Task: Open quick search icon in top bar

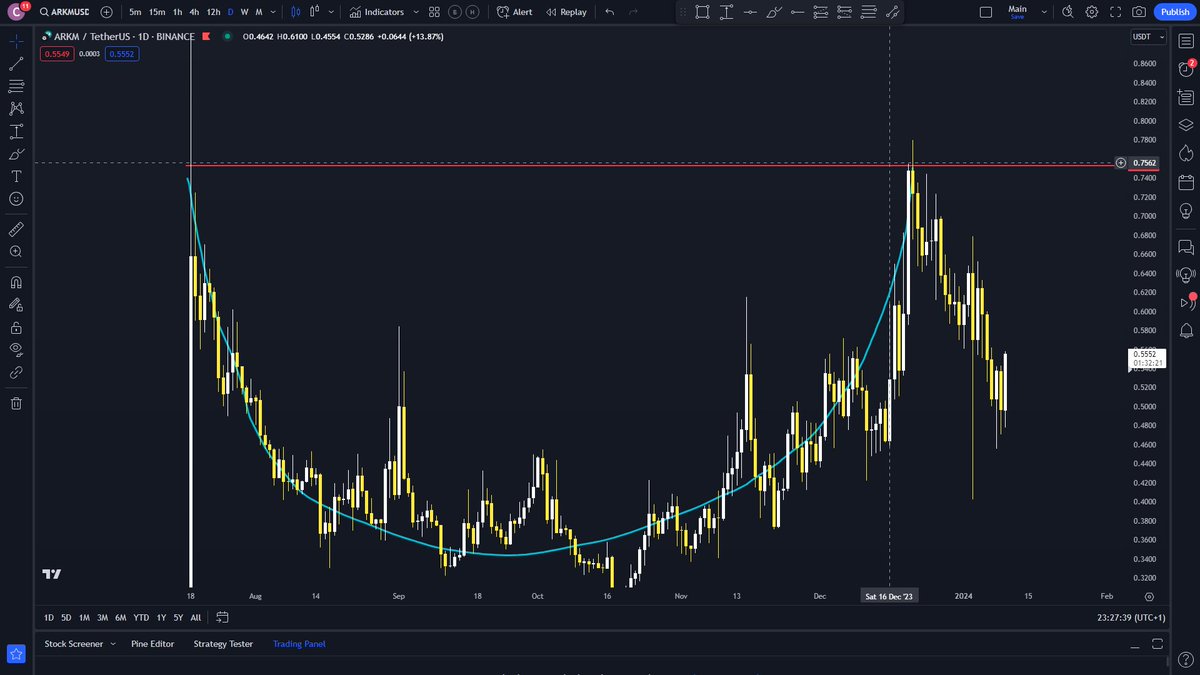Action: 1069,12
